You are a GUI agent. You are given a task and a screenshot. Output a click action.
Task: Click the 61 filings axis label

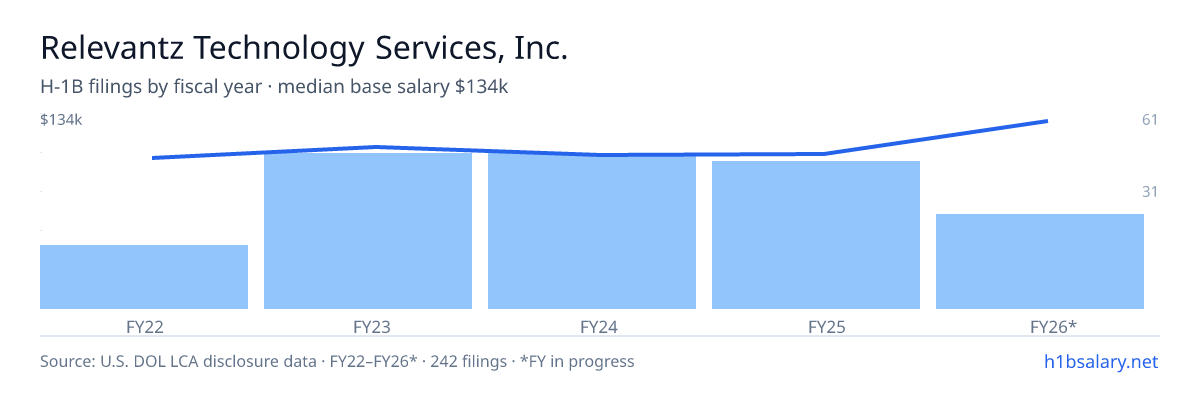tap(1150, 120)
